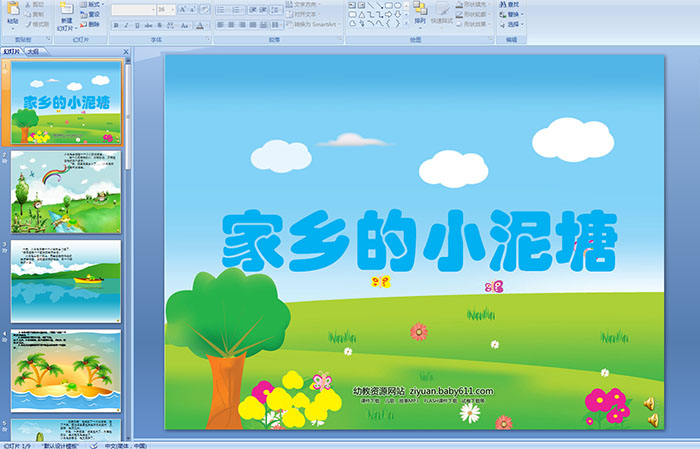Image resolution: width=700 pixels, height=449 pixels.
Task: Click the numbered list icon
Action: coord(238,10)
